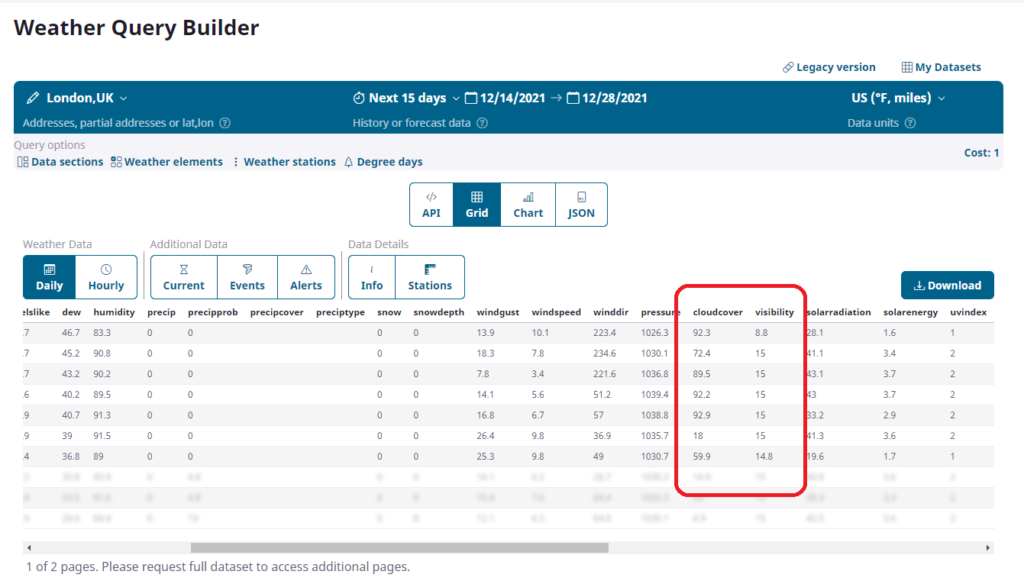The height and width of the screenshot is (581, 1024).
Task: Open Weather stations query option
Action: pyautogui.click(x=283, y=162)
